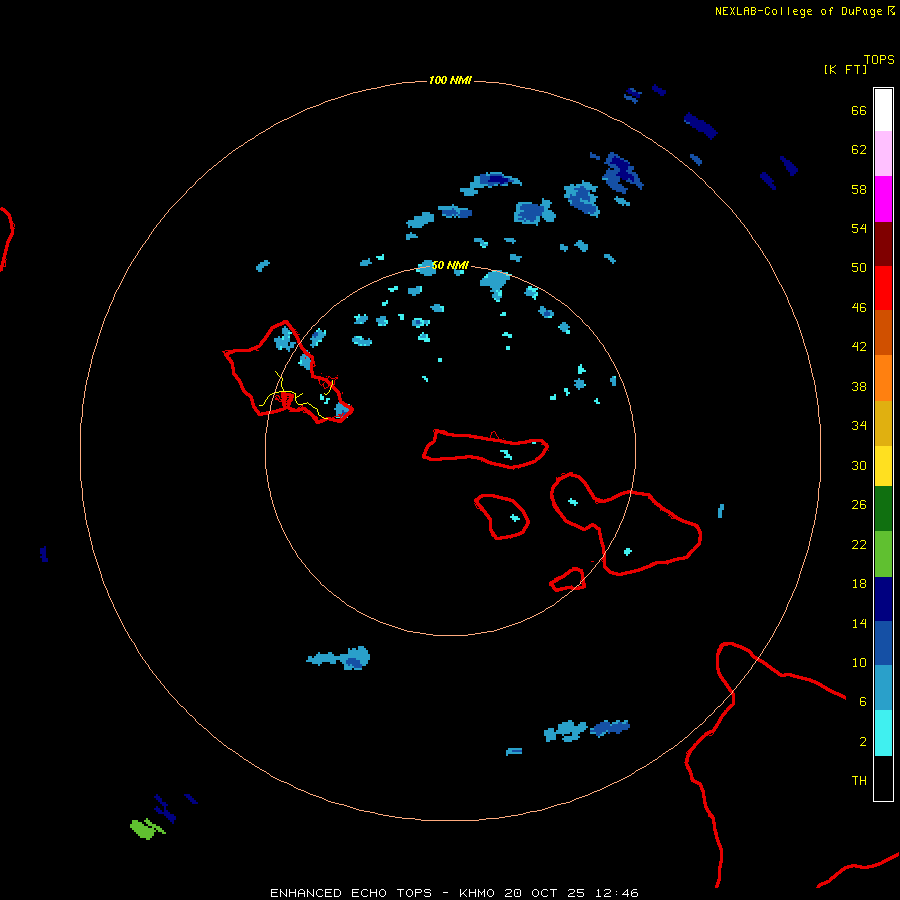Click the 22 legend value
Image resolution: width=900 pixels, height=900 pixels.
click(859, 545)
